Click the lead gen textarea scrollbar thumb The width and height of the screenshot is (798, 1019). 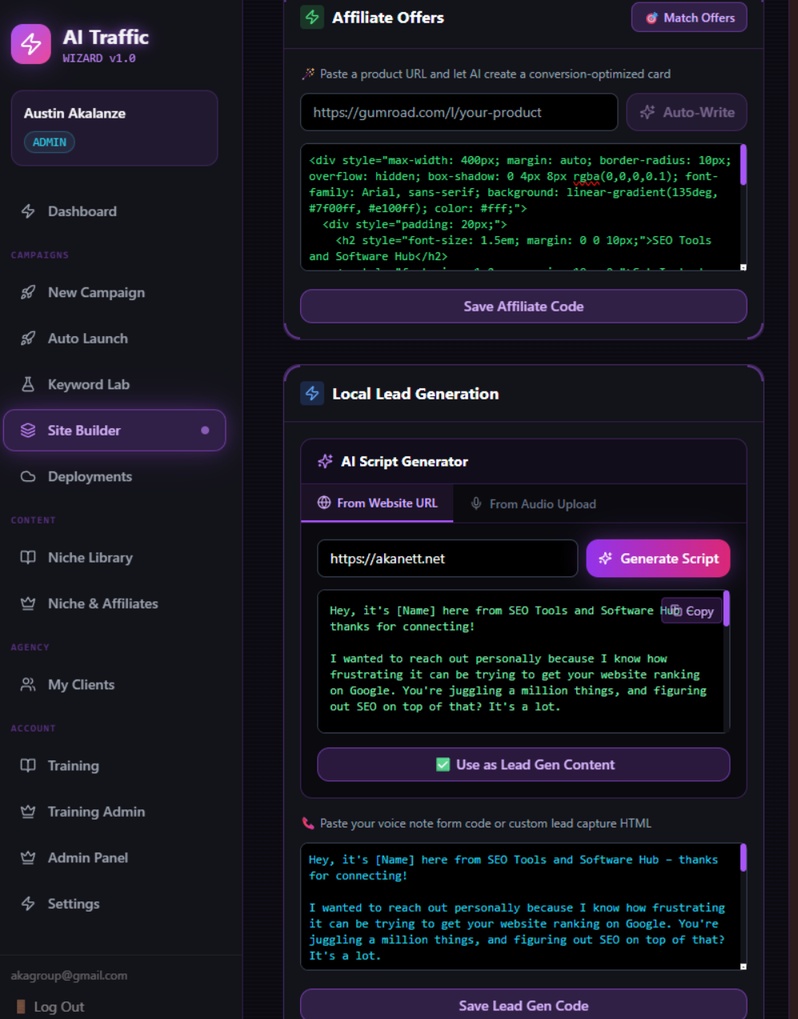click(x=743, y=858)
